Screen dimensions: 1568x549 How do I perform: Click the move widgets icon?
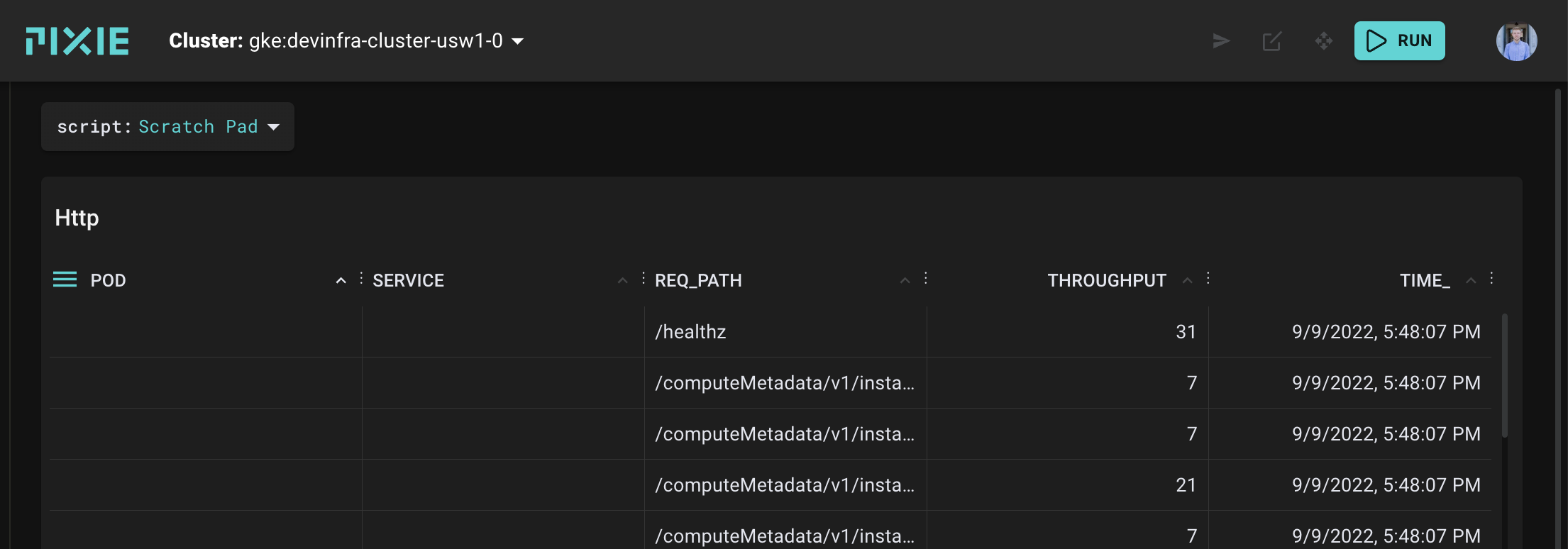1323,41
